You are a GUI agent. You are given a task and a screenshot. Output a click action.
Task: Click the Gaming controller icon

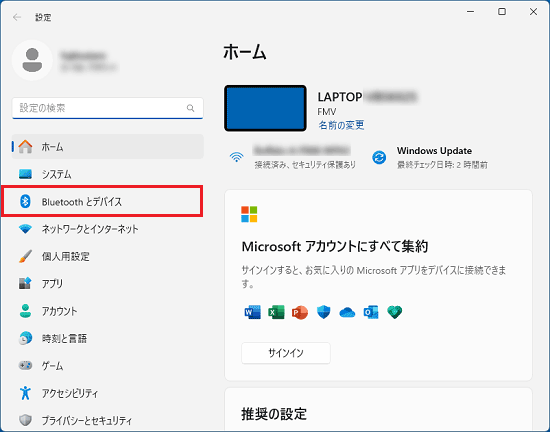[25, 365]
